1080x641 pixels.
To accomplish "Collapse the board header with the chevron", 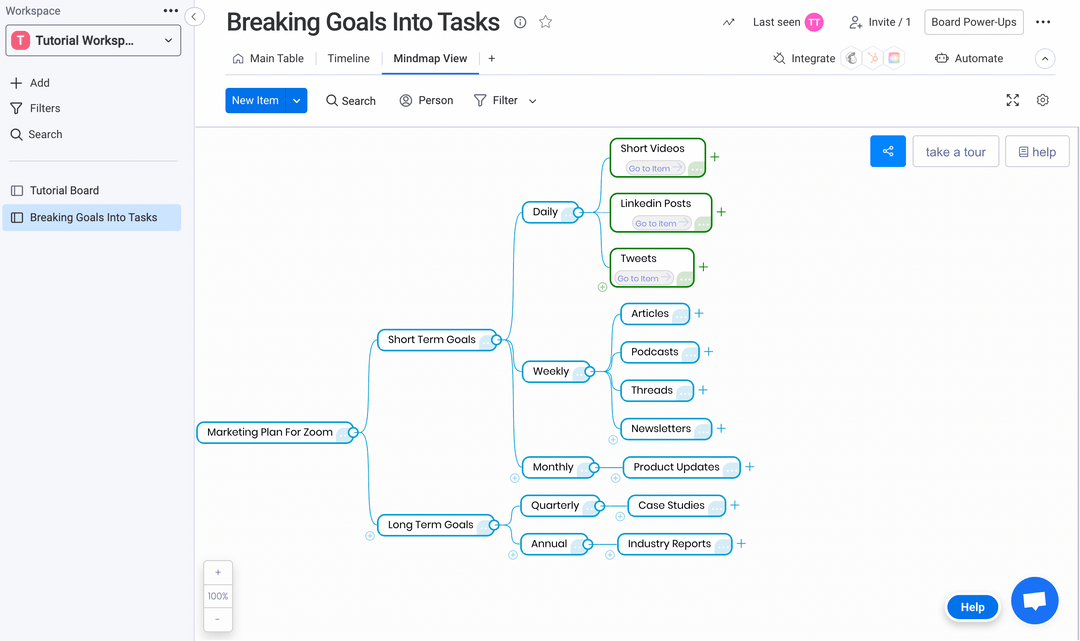I will coord(1045,58).
